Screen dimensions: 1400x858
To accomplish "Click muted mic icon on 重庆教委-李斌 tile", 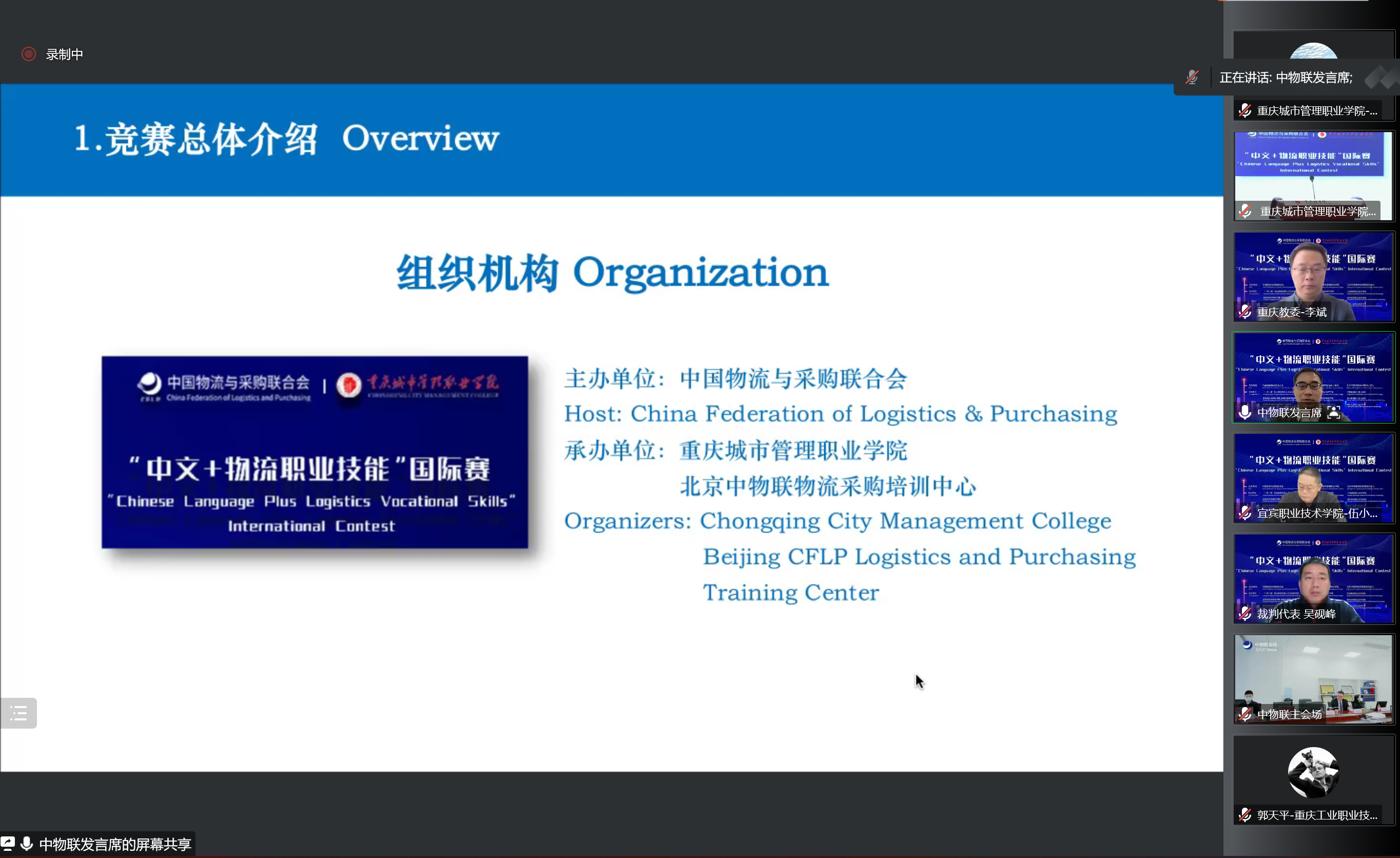I will (1245, 312).
